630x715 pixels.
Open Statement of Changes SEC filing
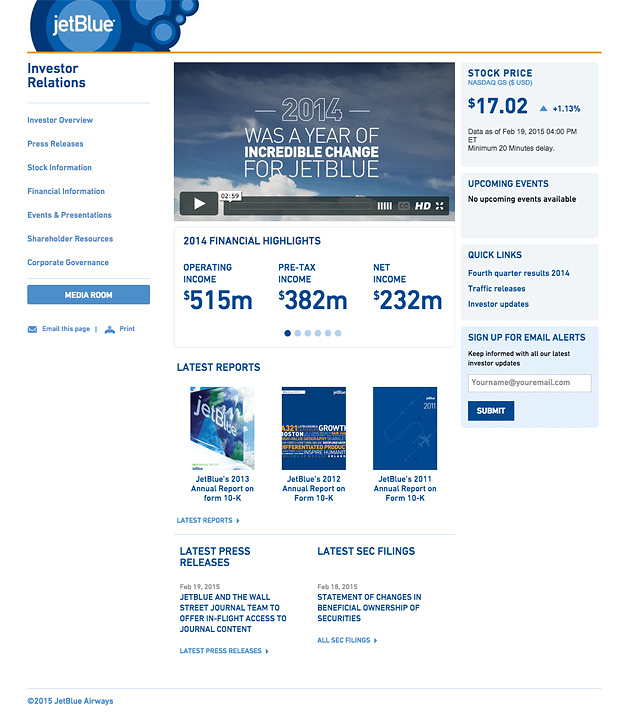369,607
